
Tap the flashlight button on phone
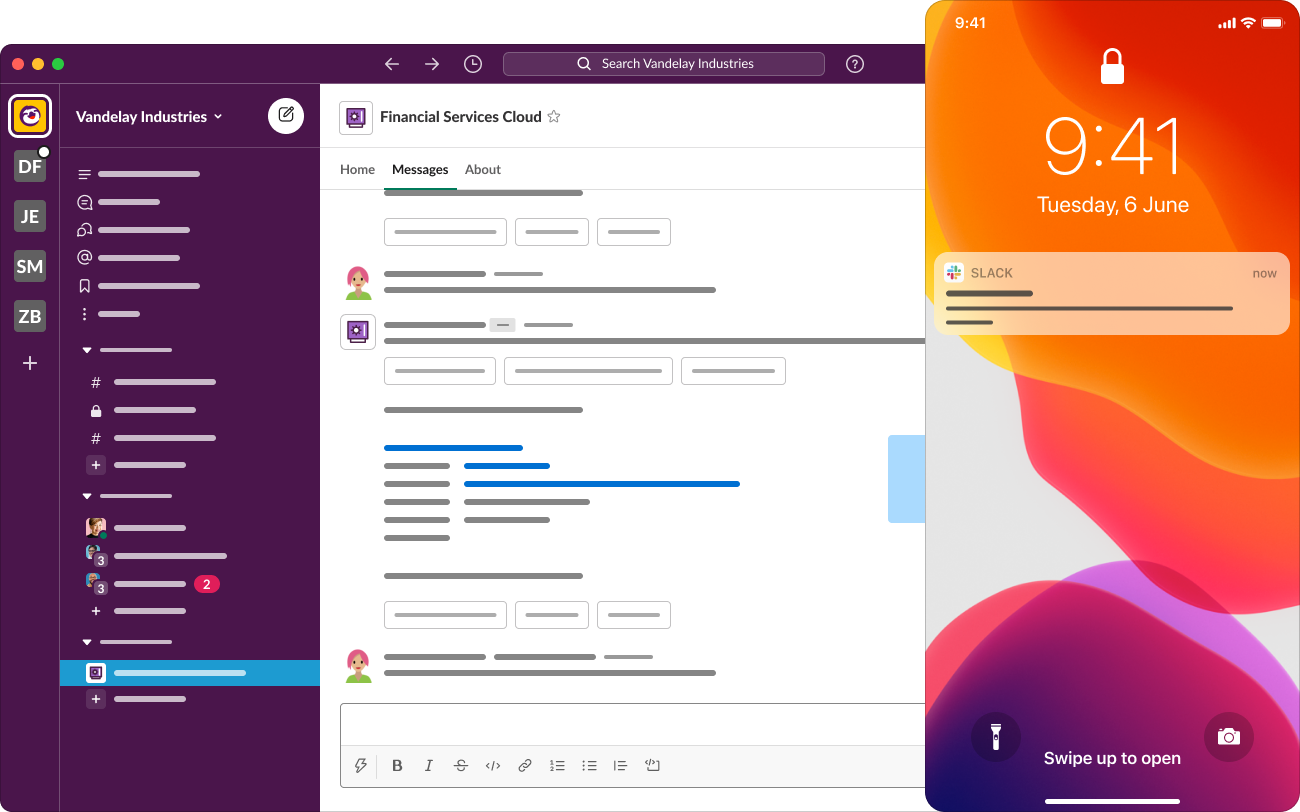click(x=996, y=738)
